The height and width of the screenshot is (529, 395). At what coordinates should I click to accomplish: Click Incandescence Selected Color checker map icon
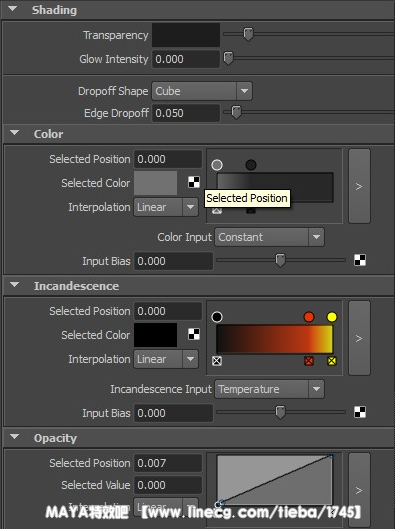[194, 334]
